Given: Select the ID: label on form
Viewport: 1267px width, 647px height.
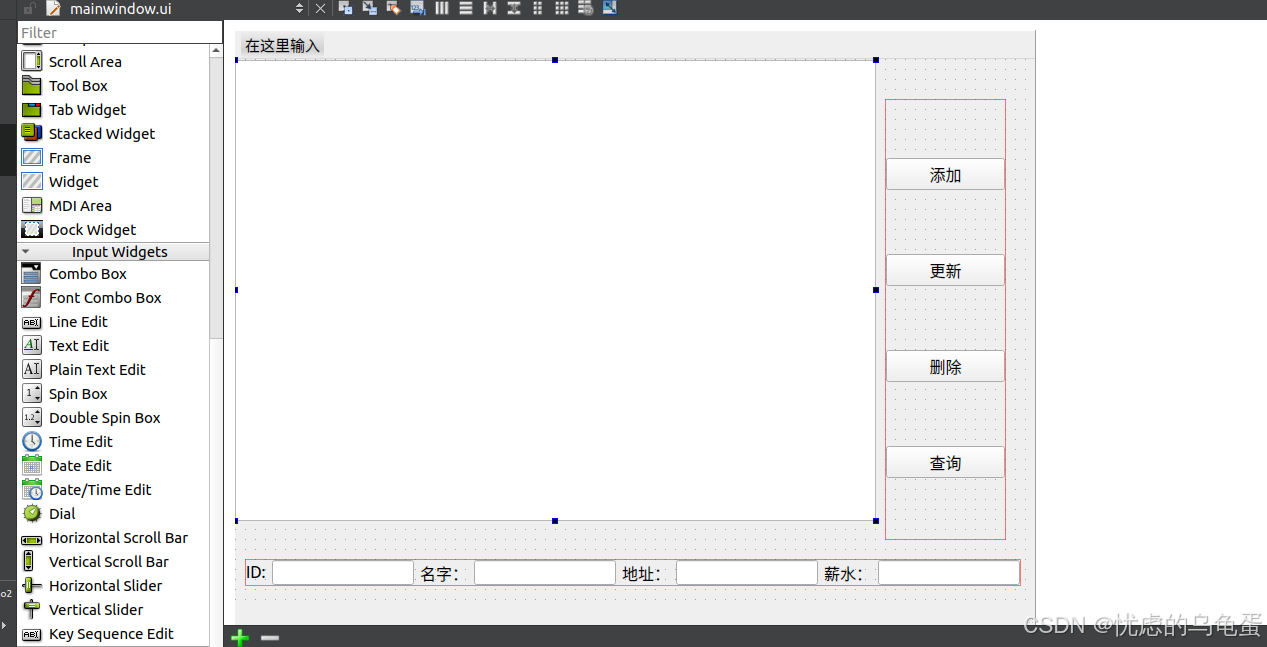Looking at the screenshot, I should (256, 573).
